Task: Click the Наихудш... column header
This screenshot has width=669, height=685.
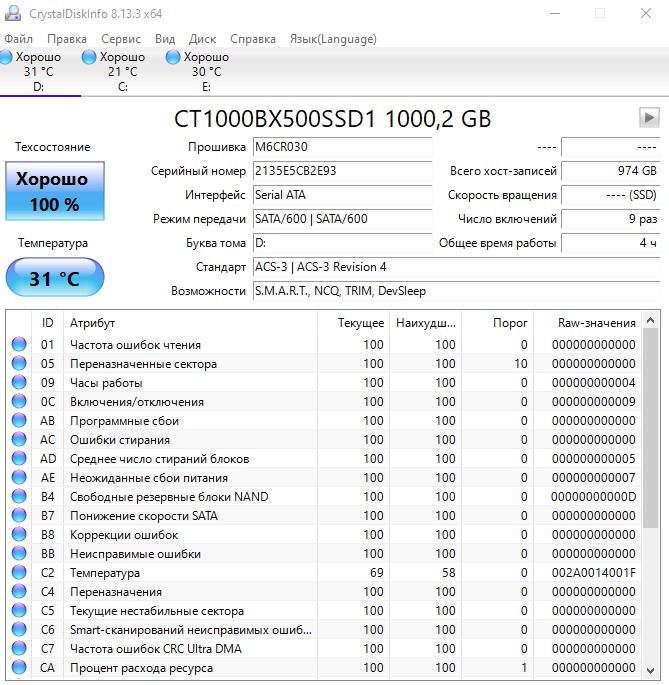Action: tap(426, 323)
